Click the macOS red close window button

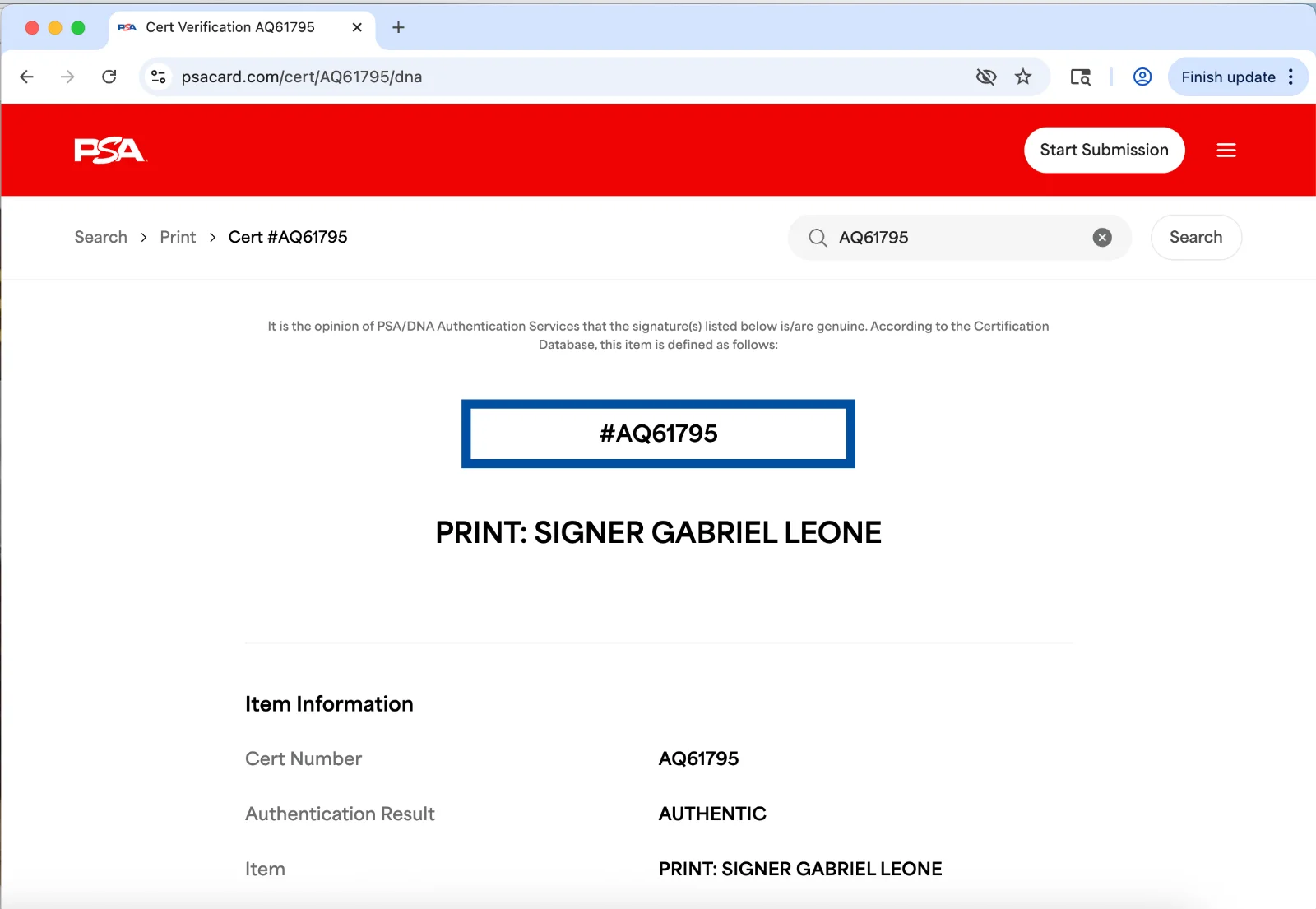click(32, 27)
